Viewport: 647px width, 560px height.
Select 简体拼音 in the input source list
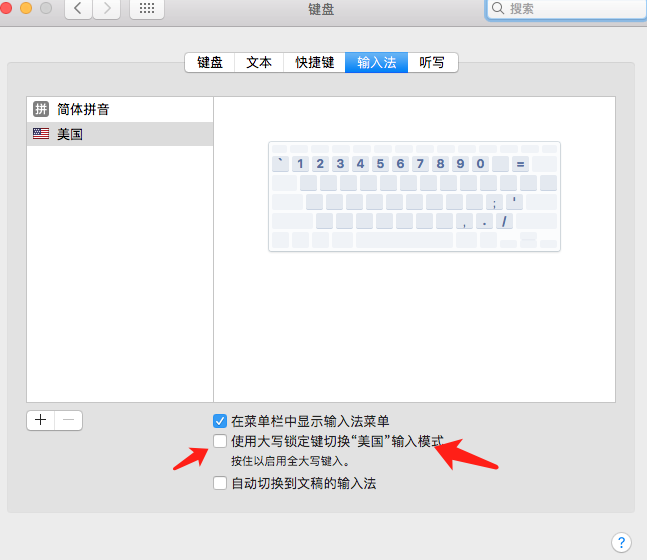tap(120, 109)
